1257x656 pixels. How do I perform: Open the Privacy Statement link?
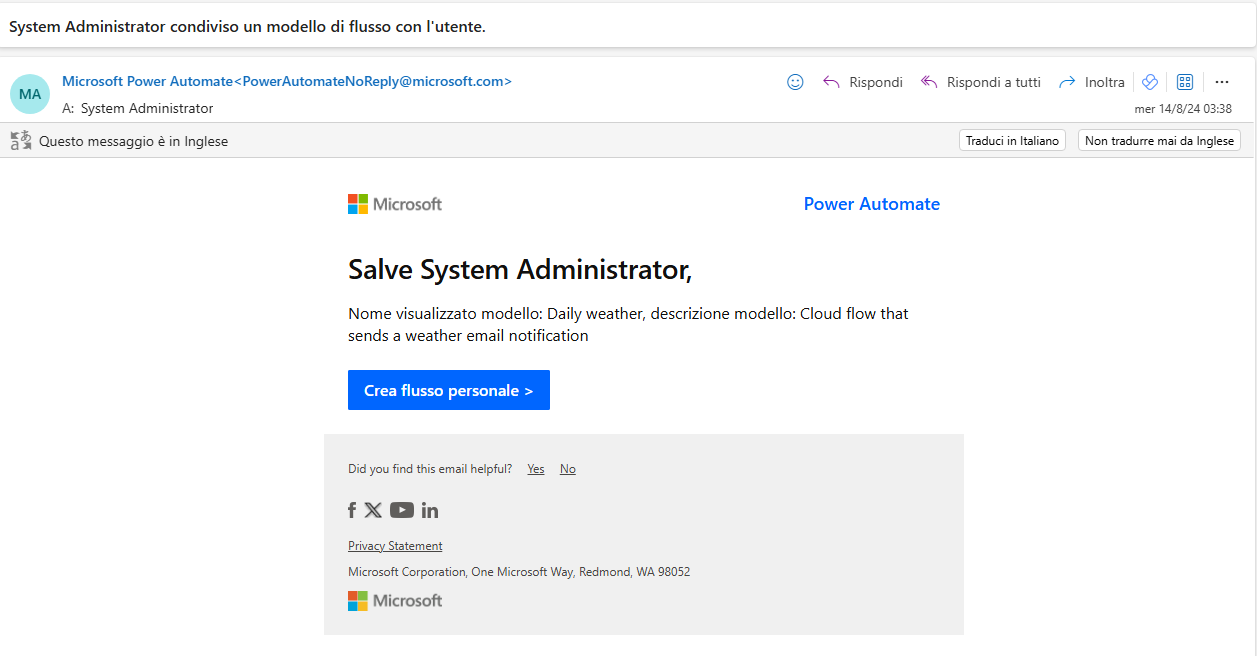click(x=395, y=546)
